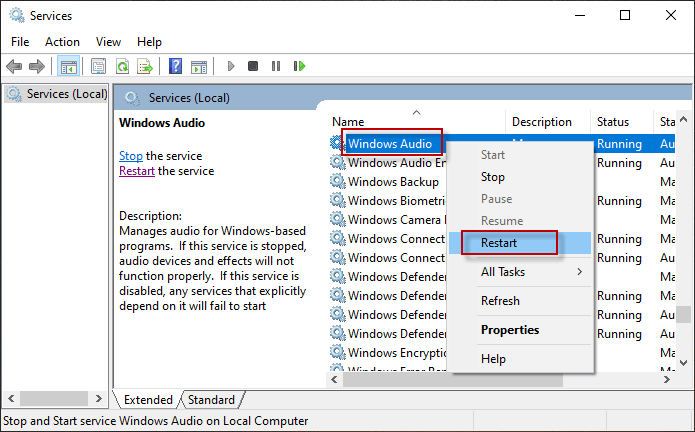The width and height of the screenshot is (695, 432).
Task: Choose Stop in the context menu
Action: 493,177
